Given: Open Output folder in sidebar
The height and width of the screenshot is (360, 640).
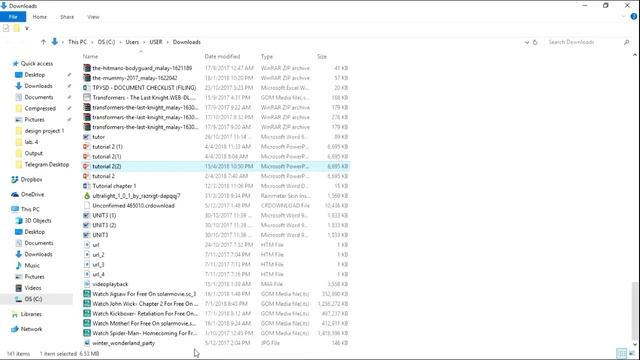Looking at the screenshot, I should pos(33,153).
